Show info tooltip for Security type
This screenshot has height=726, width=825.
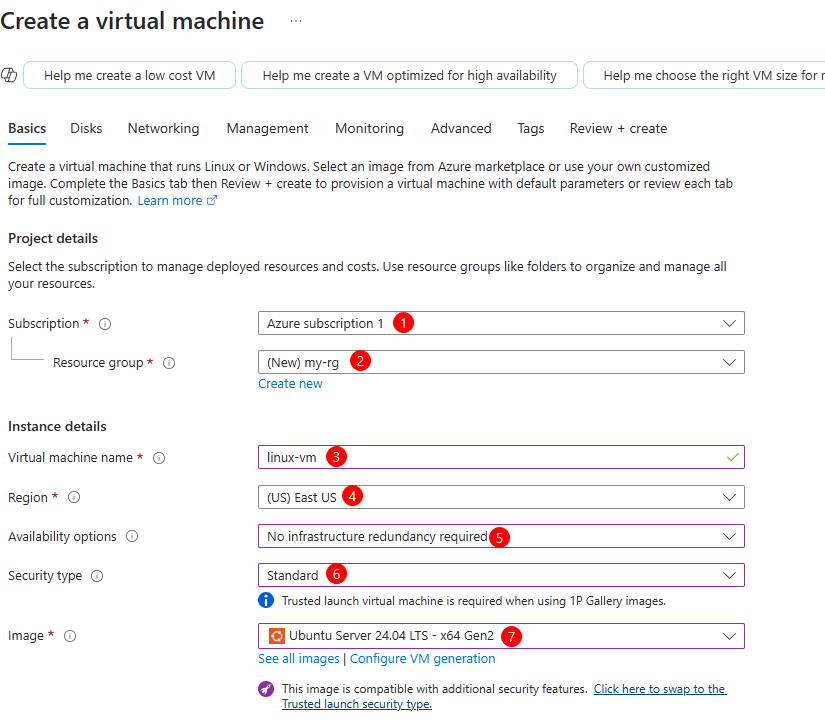[97, 576]
